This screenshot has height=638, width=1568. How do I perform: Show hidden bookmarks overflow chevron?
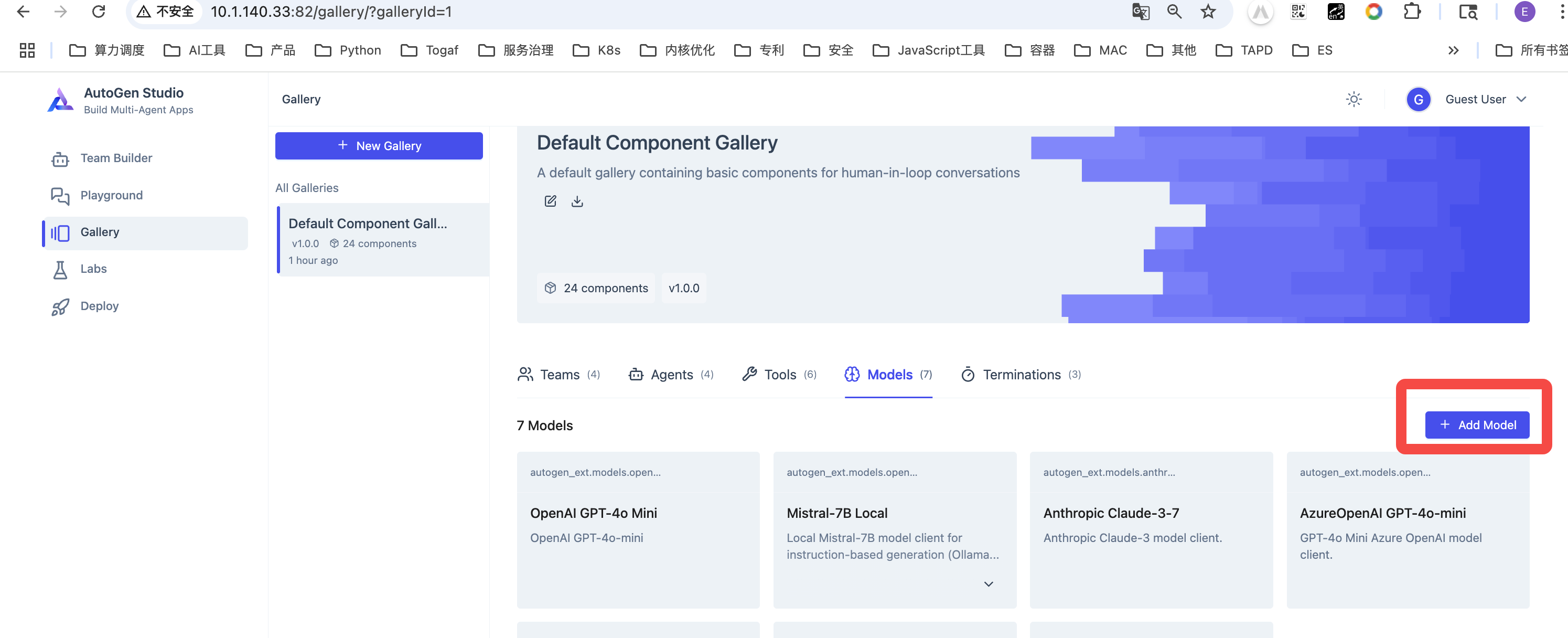[x=1453, y=50]
